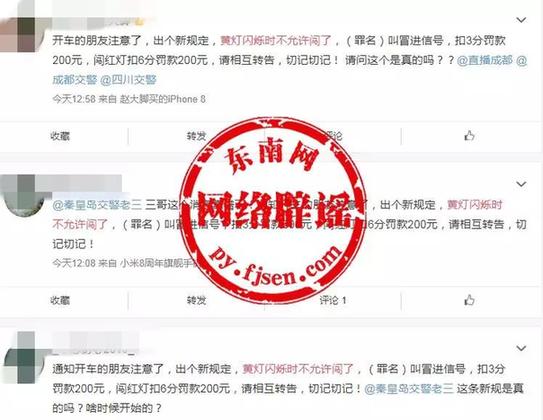Click the second post's blurred avatar

pos(23,196)
